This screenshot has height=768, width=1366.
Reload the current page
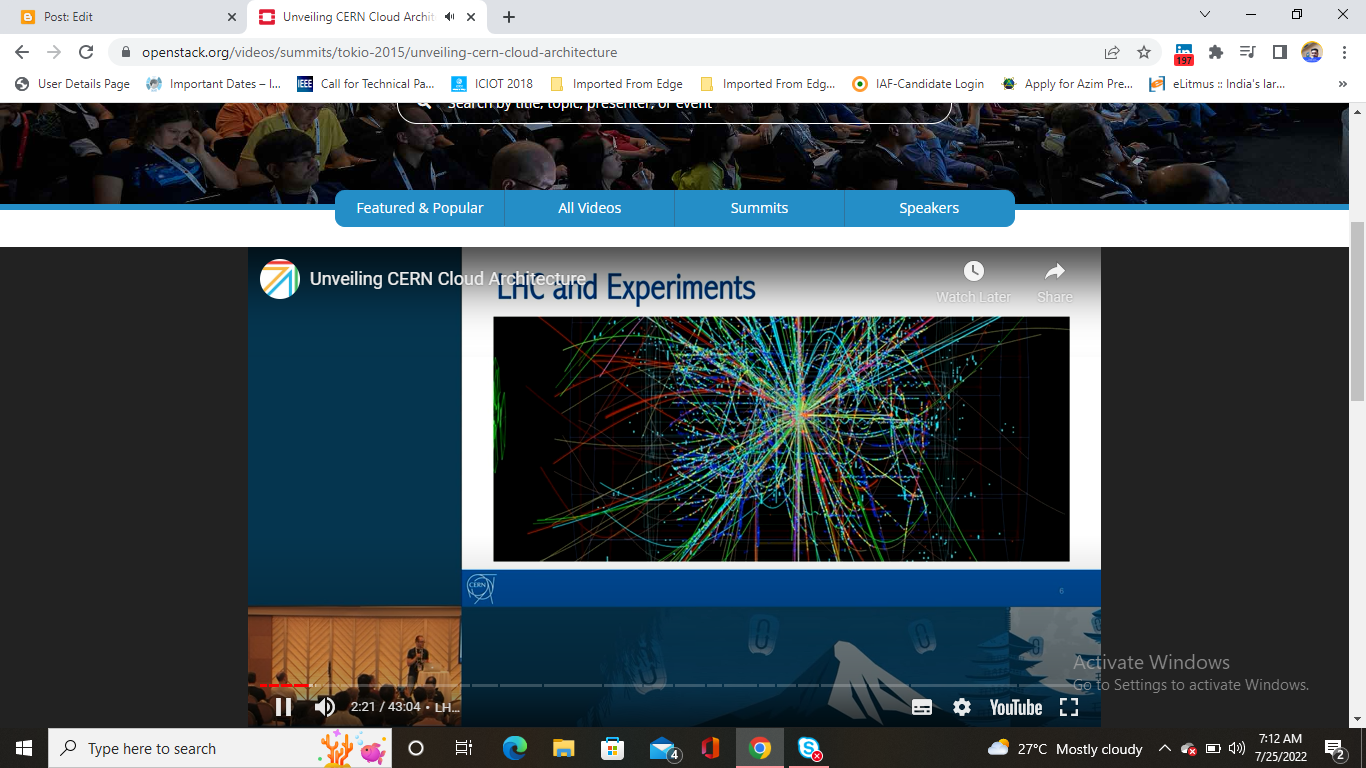coord(86,52)
